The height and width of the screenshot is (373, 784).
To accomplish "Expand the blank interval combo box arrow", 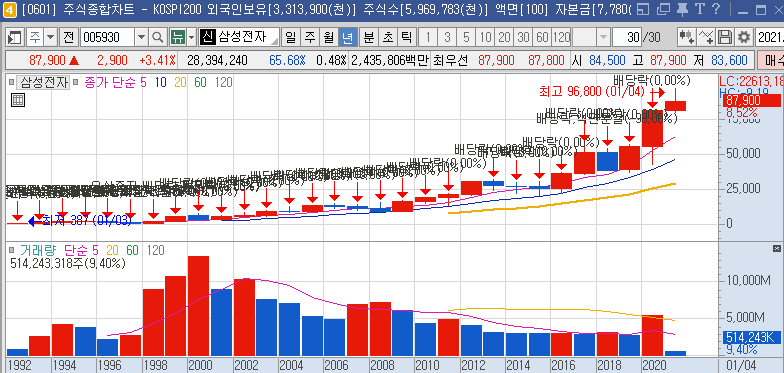I will click(x=604, y=36).
